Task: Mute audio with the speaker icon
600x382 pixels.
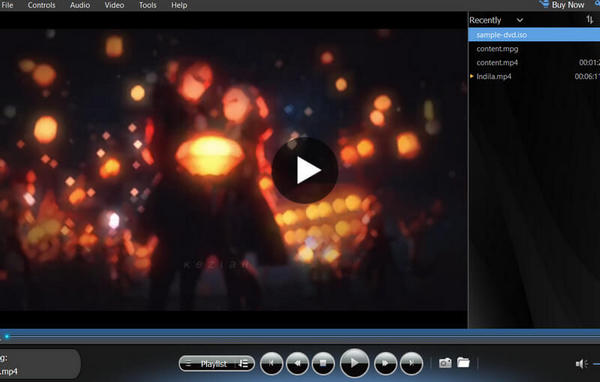Action: pyautogui.click(x=581, y=364)
